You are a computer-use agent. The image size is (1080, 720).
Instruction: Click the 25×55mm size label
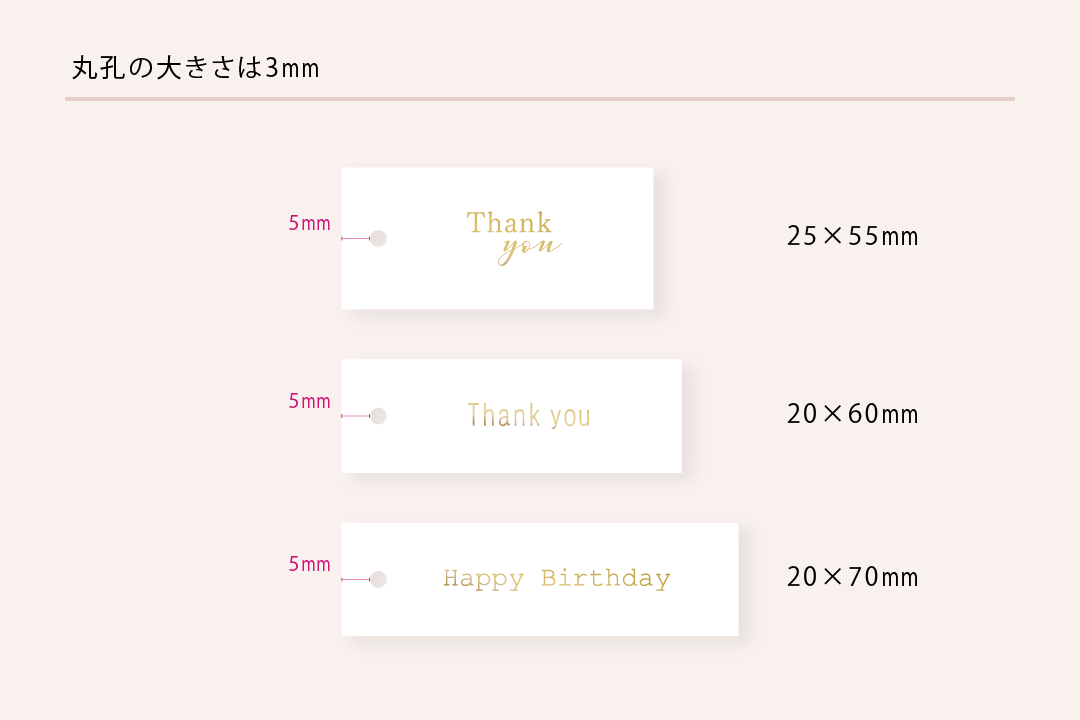(x=853, y=236)
